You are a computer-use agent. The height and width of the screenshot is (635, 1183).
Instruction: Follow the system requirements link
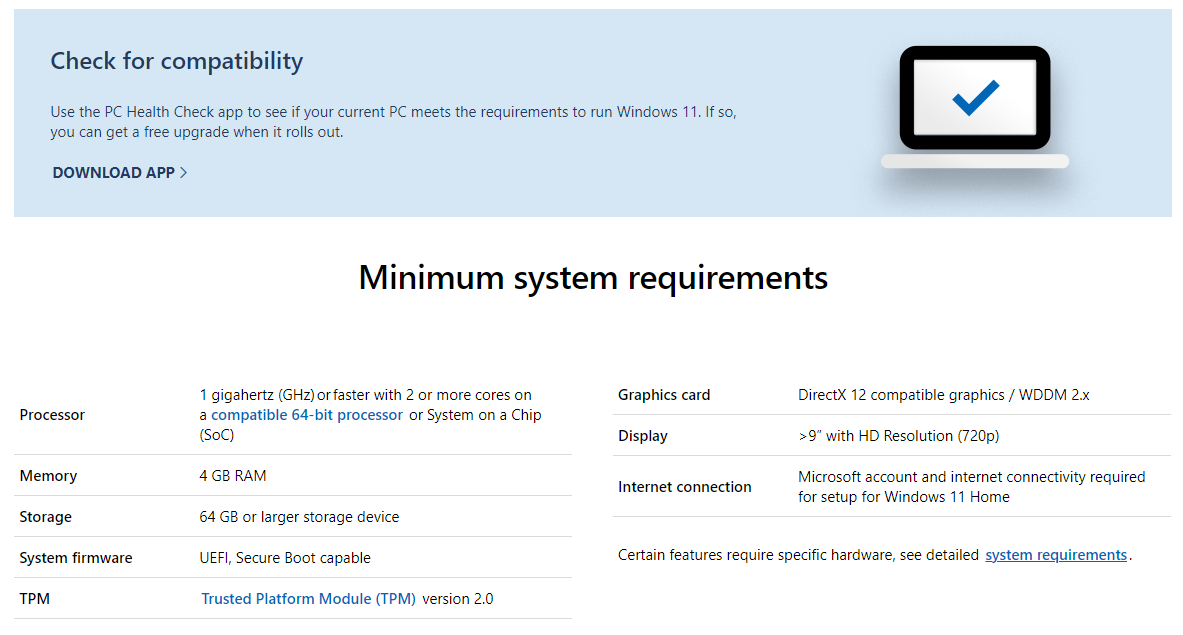1056,555
